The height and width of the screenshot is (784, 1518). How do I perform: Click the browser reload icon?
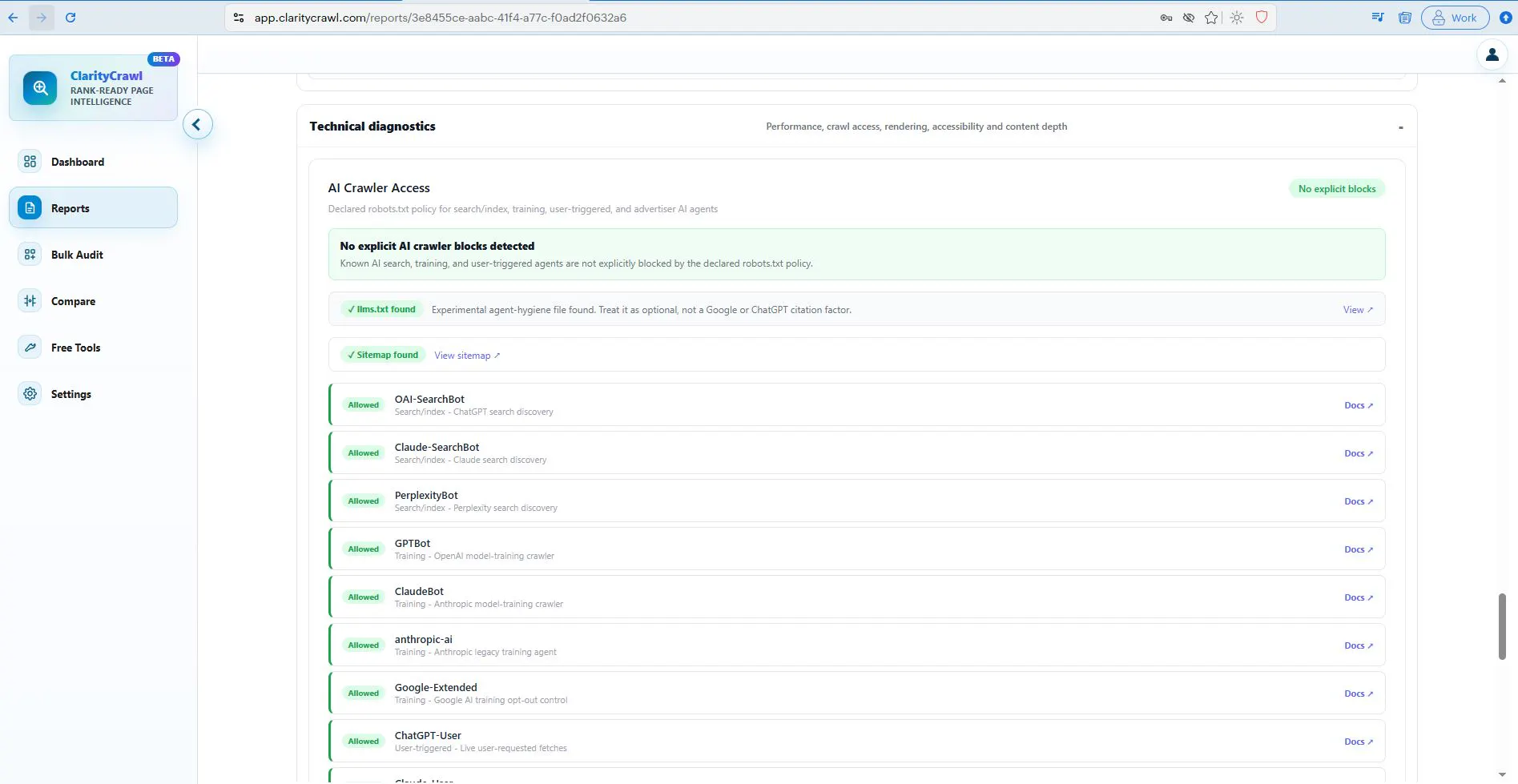(x=70, y=18)
